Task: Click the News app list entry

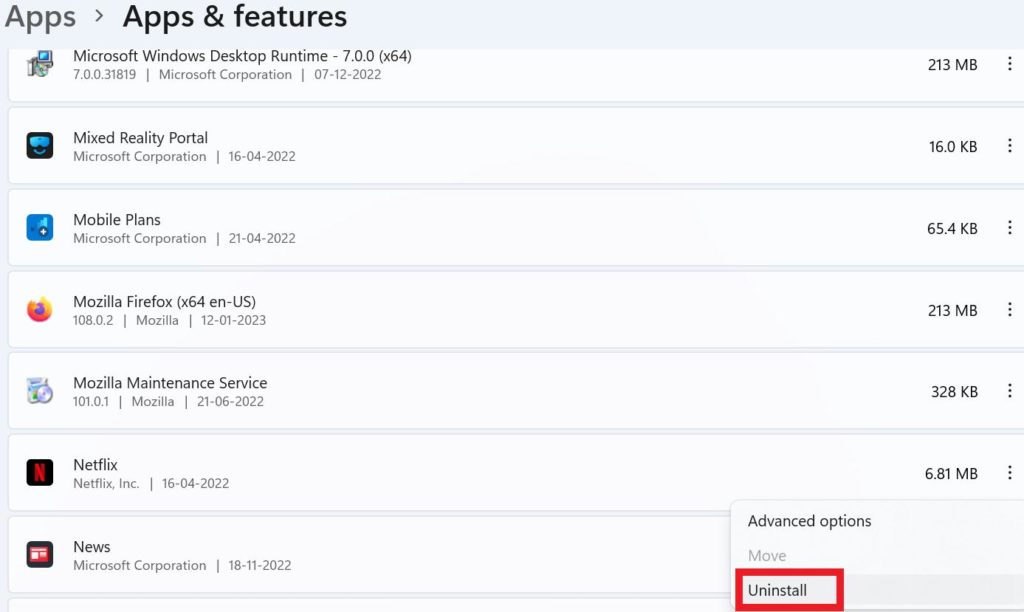Action: click(92, 547)
